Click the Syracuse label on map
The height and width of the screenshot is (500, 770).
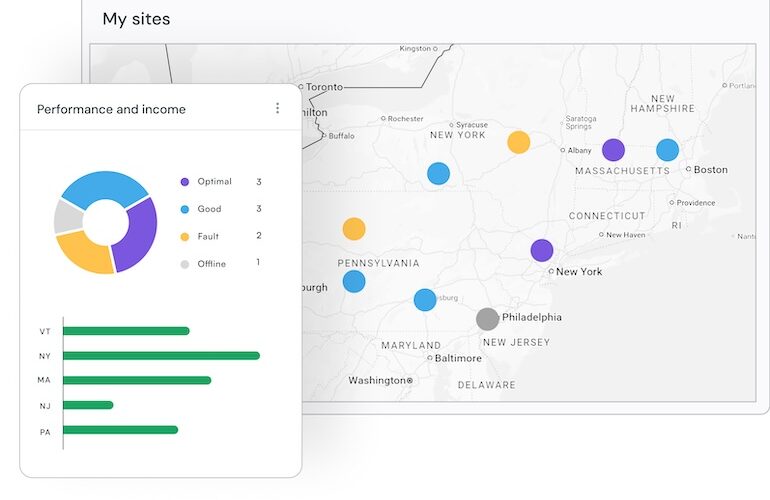472,125
